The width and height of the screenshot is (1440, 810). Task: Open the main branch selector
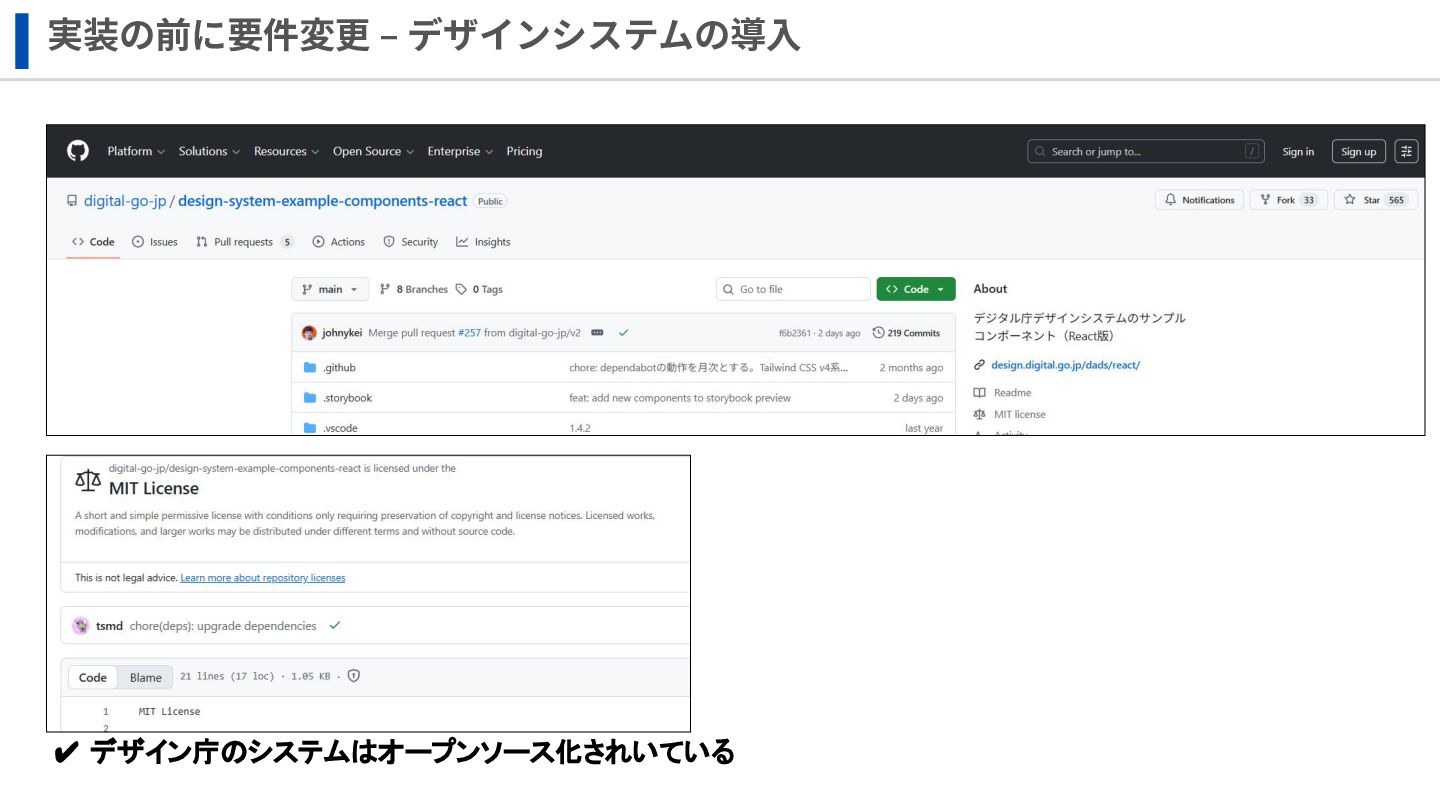[x=330, y=289]
